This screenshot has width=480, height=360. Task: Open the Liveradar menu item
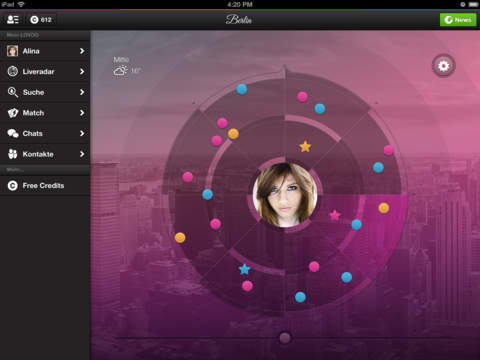click(45, 71)
